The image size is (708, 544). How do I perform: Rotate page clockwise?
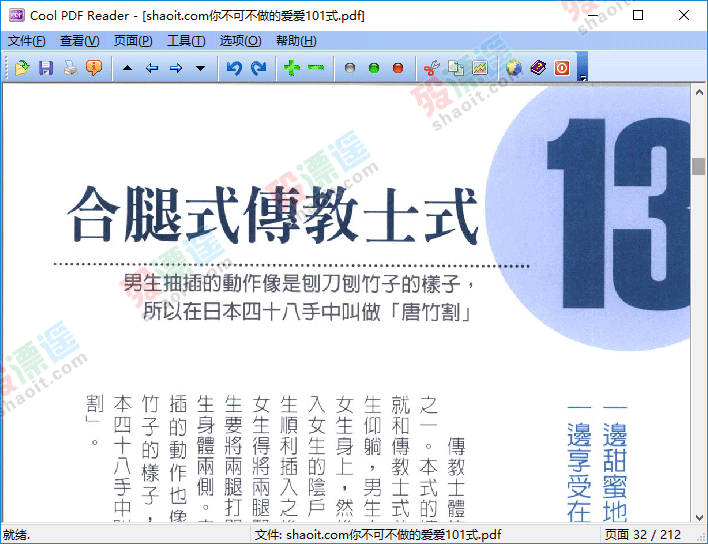click(x=259, y=68)
